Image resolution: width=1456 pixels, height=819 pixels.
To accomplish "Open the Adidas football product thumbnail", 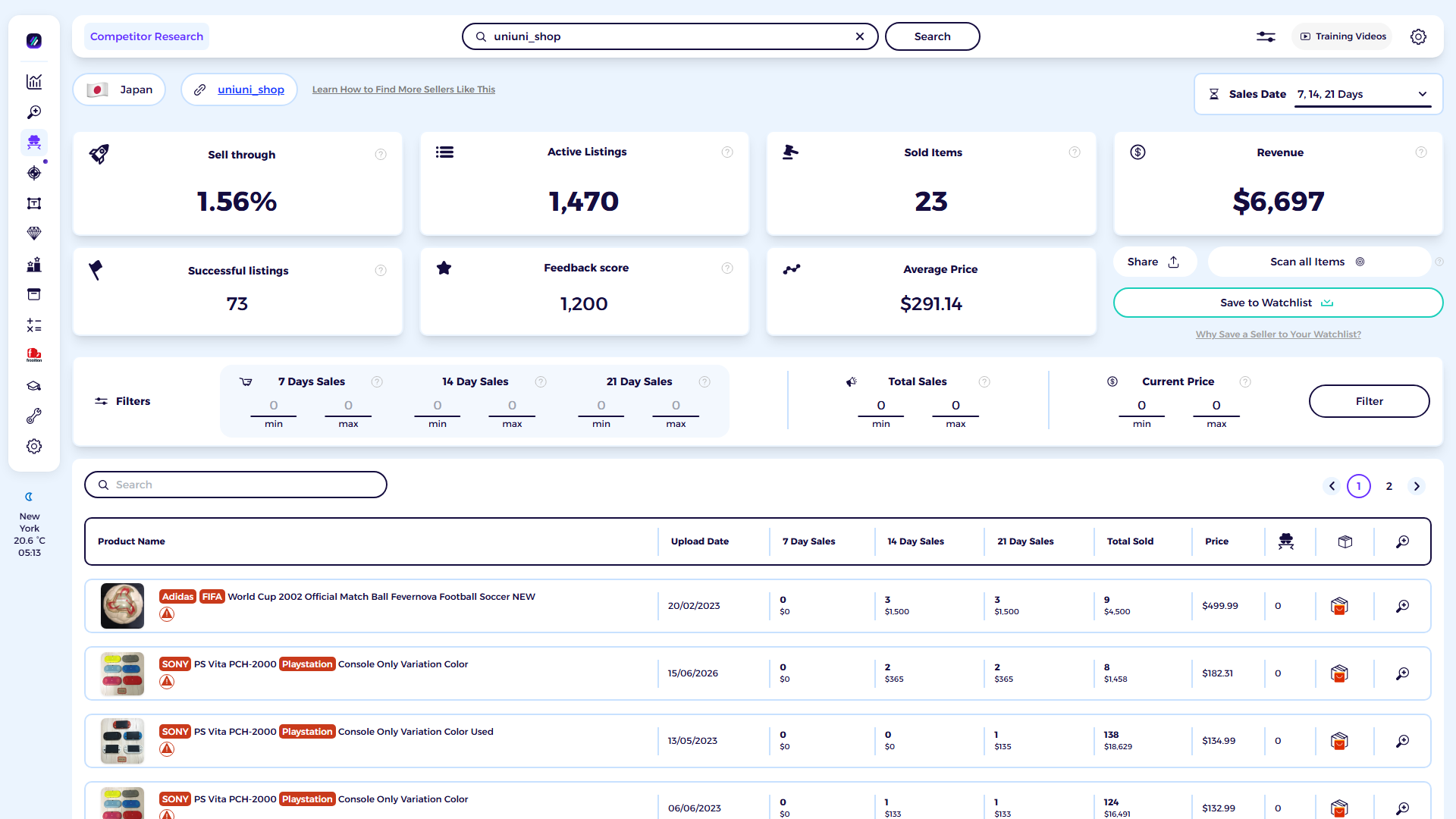I will click(122, 606).
